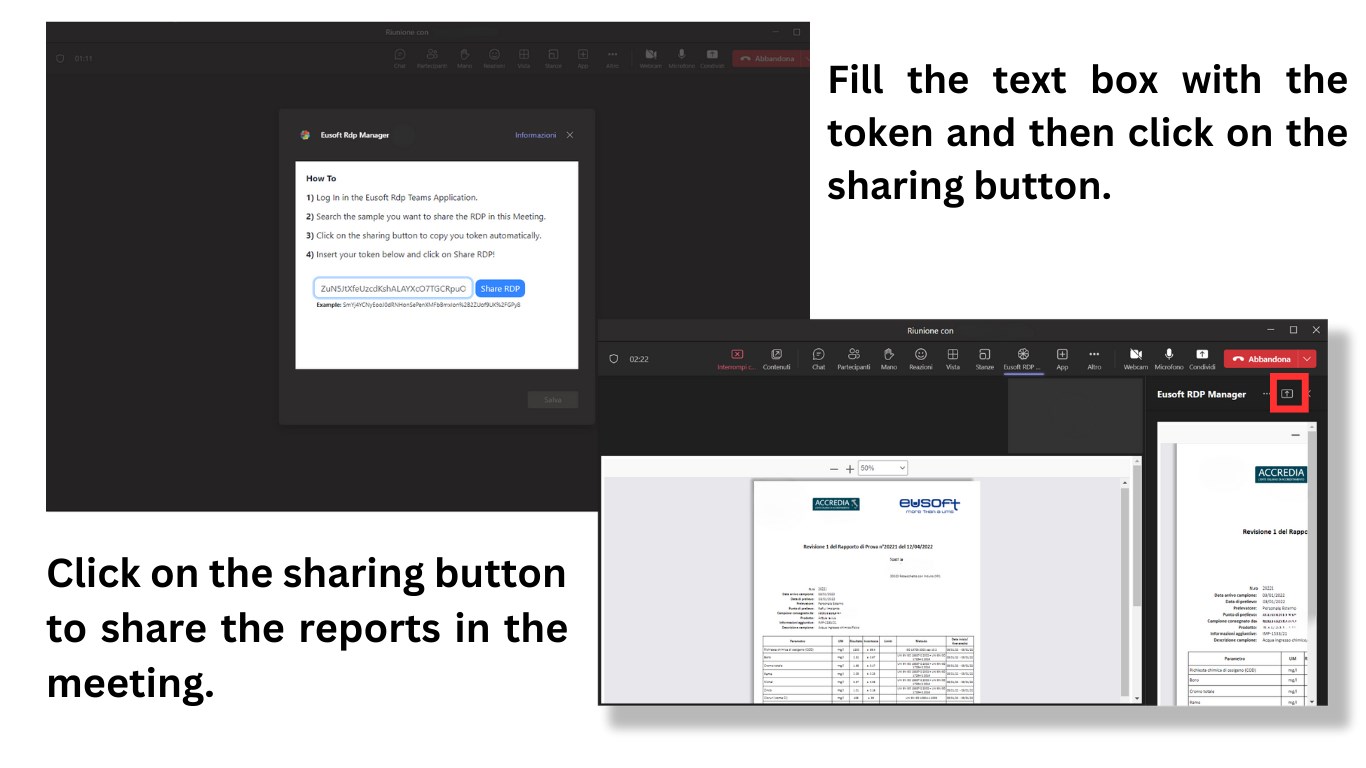This screenshot has height=768, width=1366.
Task: Open Partecipanti in the 02:22 meeting toolbar
Action: pyautogui.click(x=853, y=359)
